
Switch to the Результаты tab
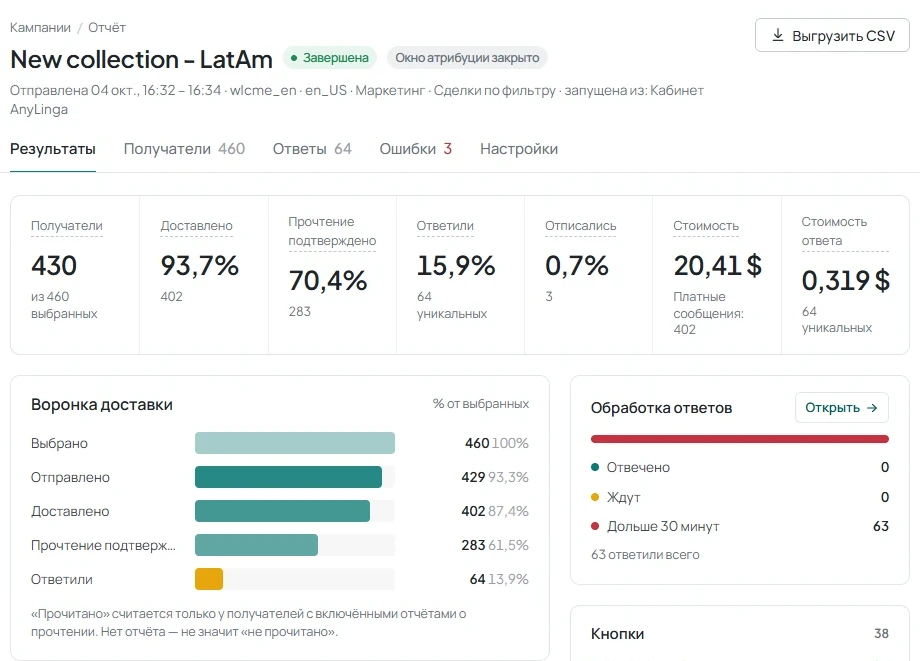(x=53, y=149)
